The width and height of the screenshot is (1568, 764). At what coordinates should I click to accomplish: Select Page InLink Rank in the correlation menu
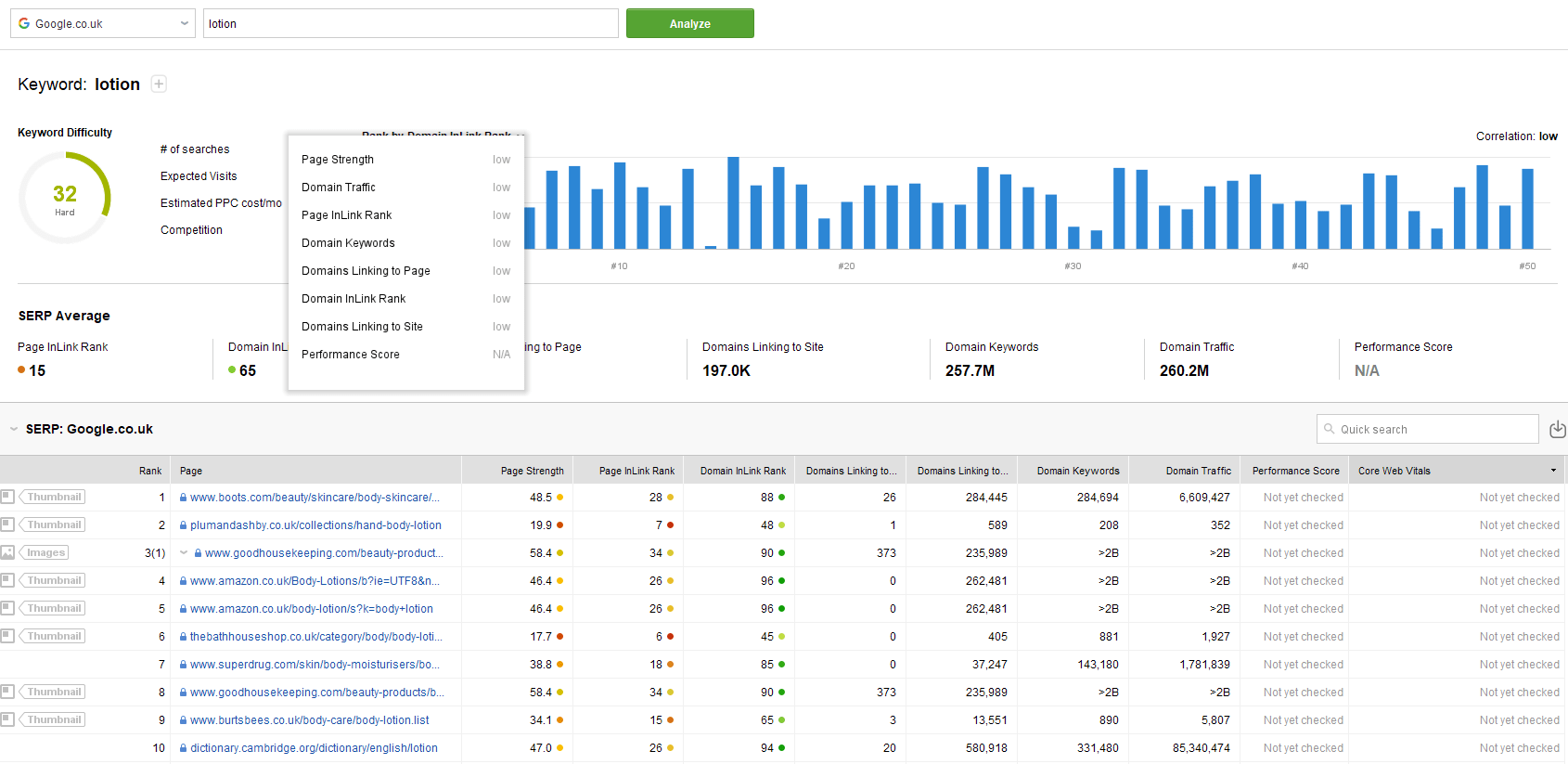click(x=406, y=215)
